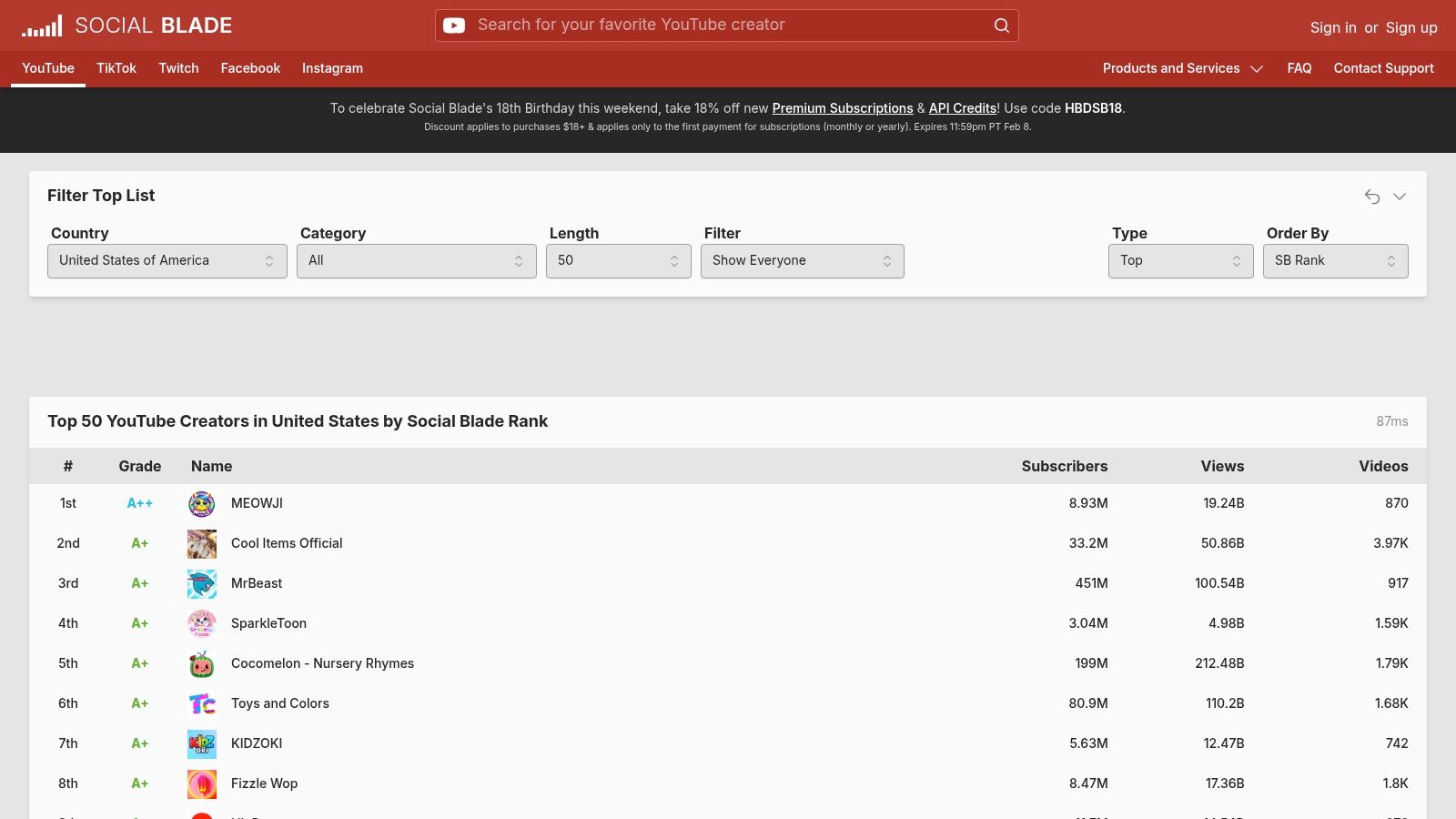Viewport: 1456px width, 819px height.
Task: Click the magnifying glass search icon
Action: point(1001,25)
